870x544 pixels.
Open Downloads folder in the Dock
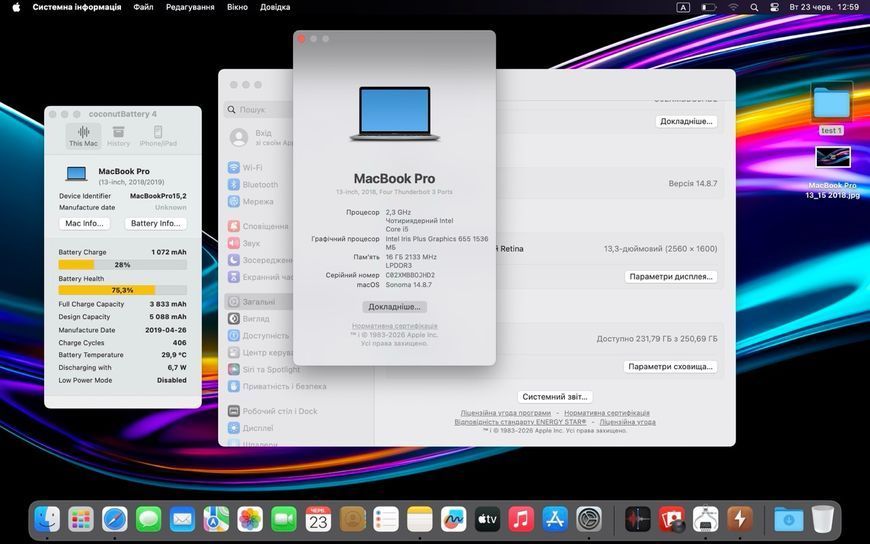(x=788, y=520)
